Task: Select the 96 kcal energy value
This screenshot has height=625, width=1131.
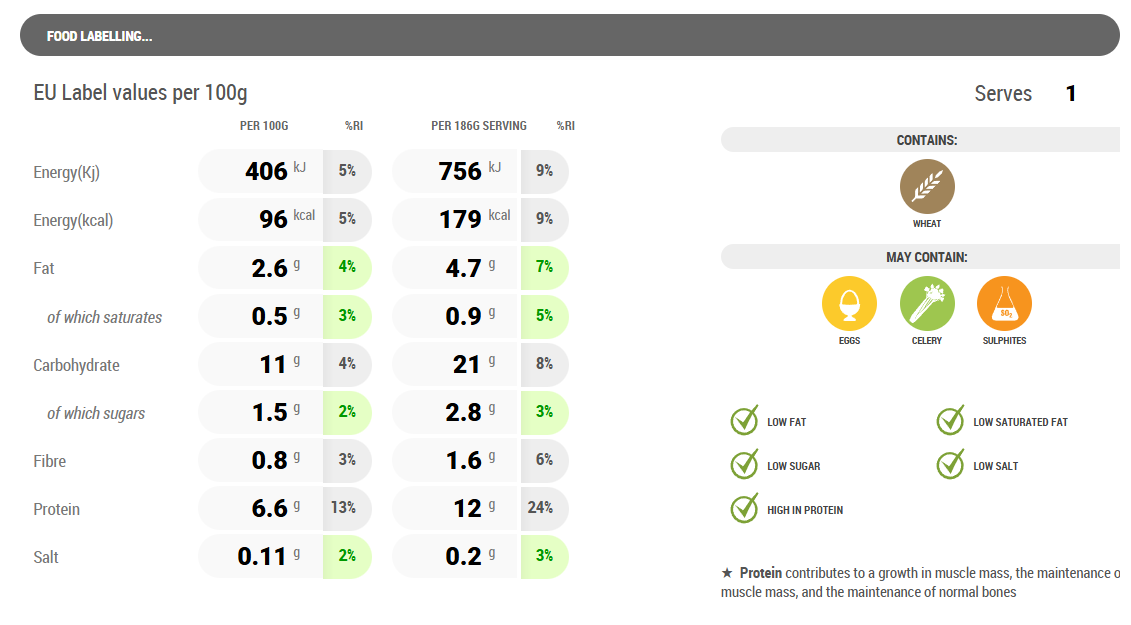Action: pyautogui.click(x=274, y=219)
